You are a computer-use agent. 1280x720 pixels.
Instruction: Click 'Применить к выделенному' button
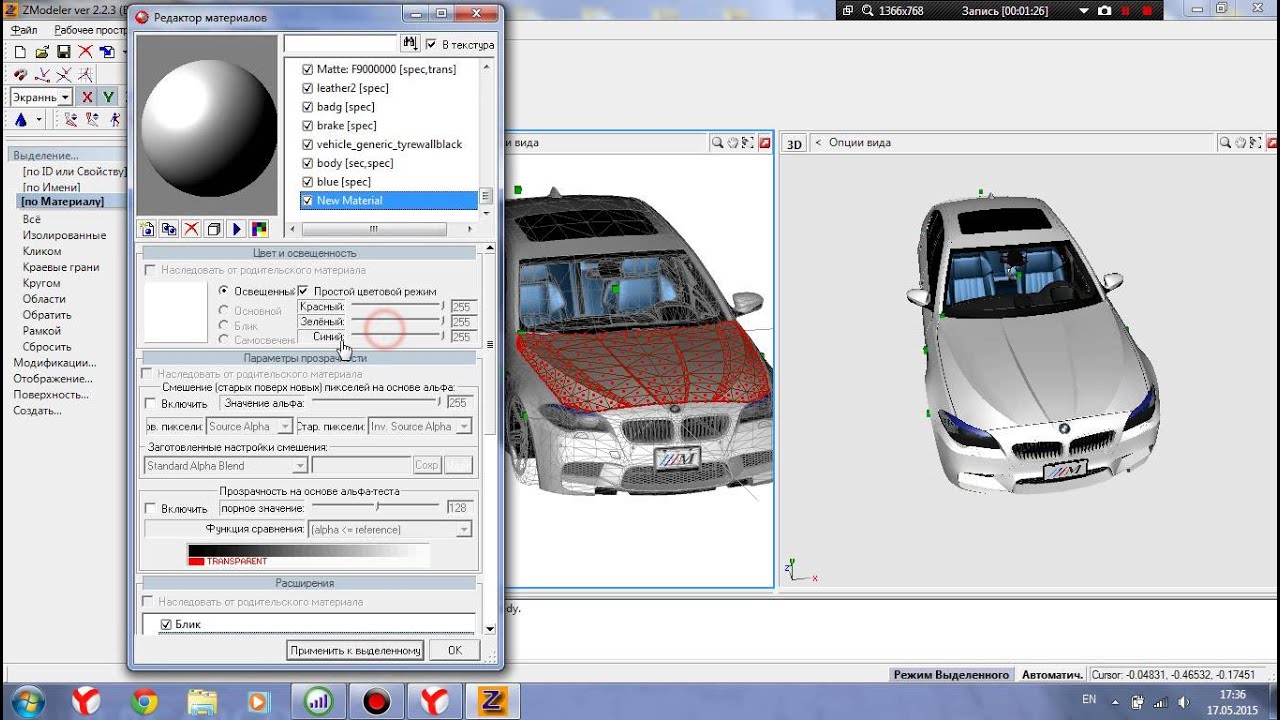[x=356, y=650]
